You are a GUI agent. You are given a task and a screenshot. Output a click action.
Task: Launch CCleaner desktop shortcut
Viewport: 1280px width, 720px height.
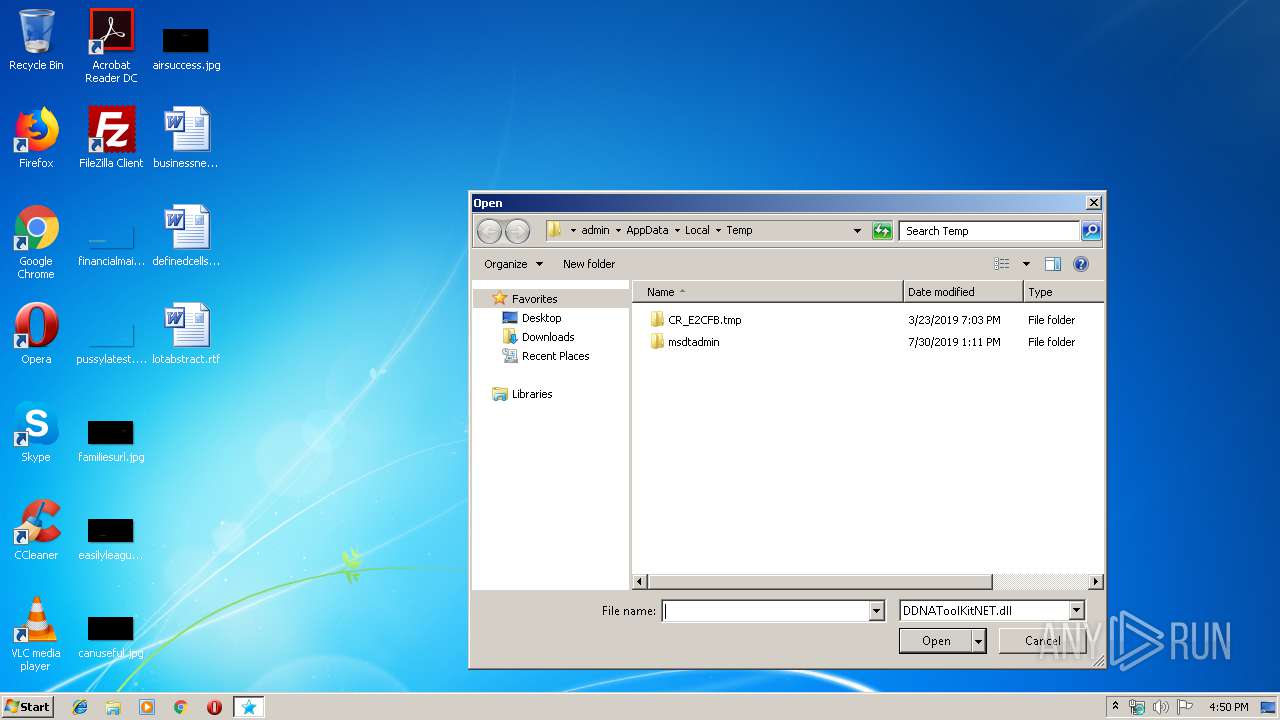pos(36,530)
